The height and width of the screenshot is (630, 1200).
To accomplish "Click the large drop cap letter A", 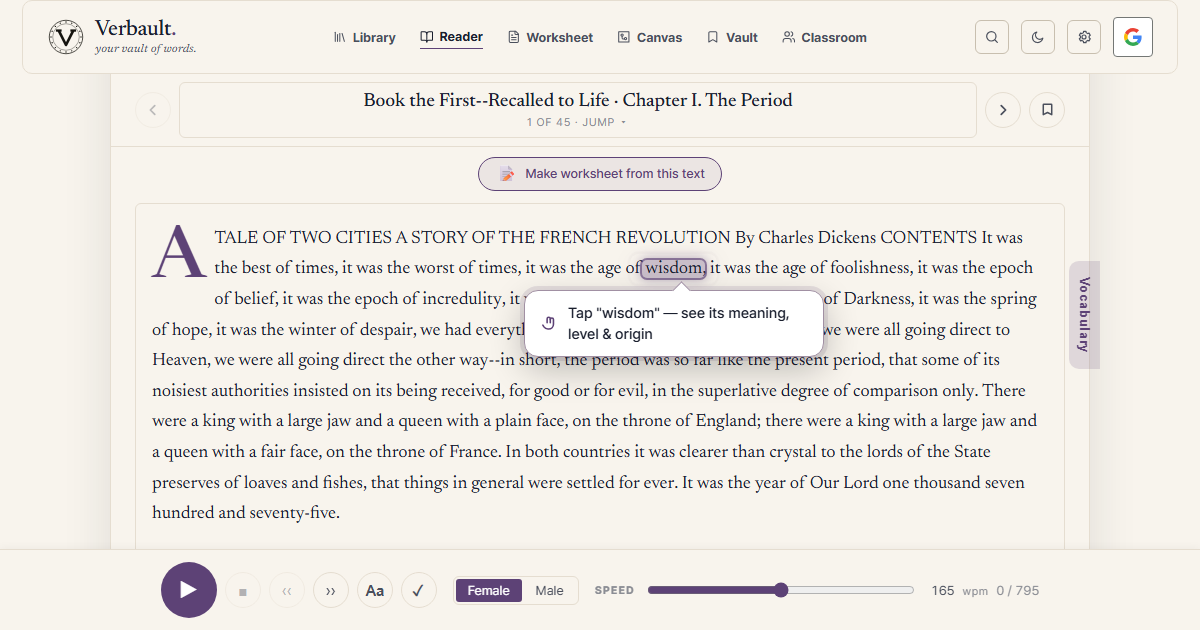I will (x=179, y=252).
